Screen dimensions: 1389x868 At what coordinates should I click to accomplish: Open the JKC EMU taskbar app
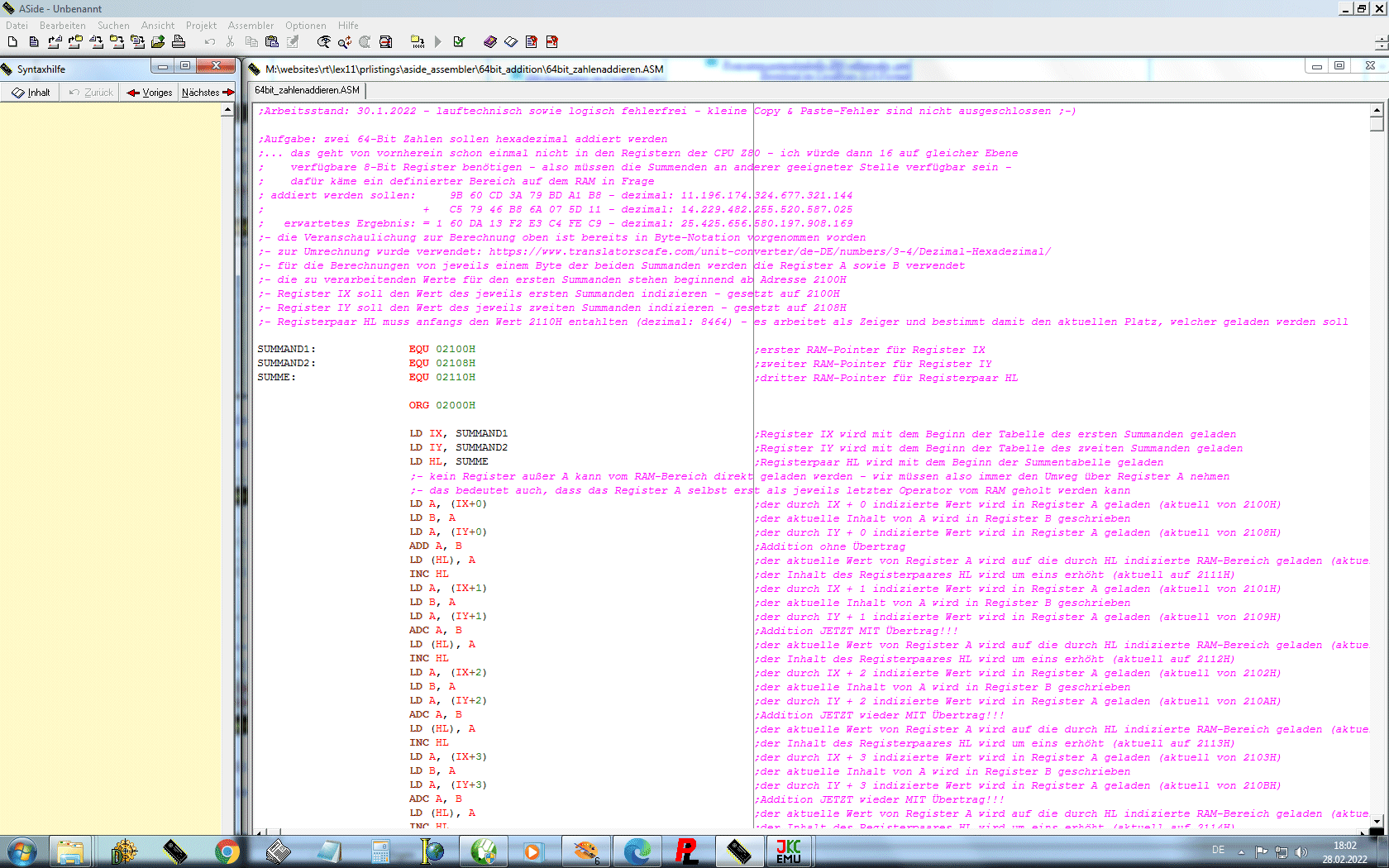tap(789, 851)
